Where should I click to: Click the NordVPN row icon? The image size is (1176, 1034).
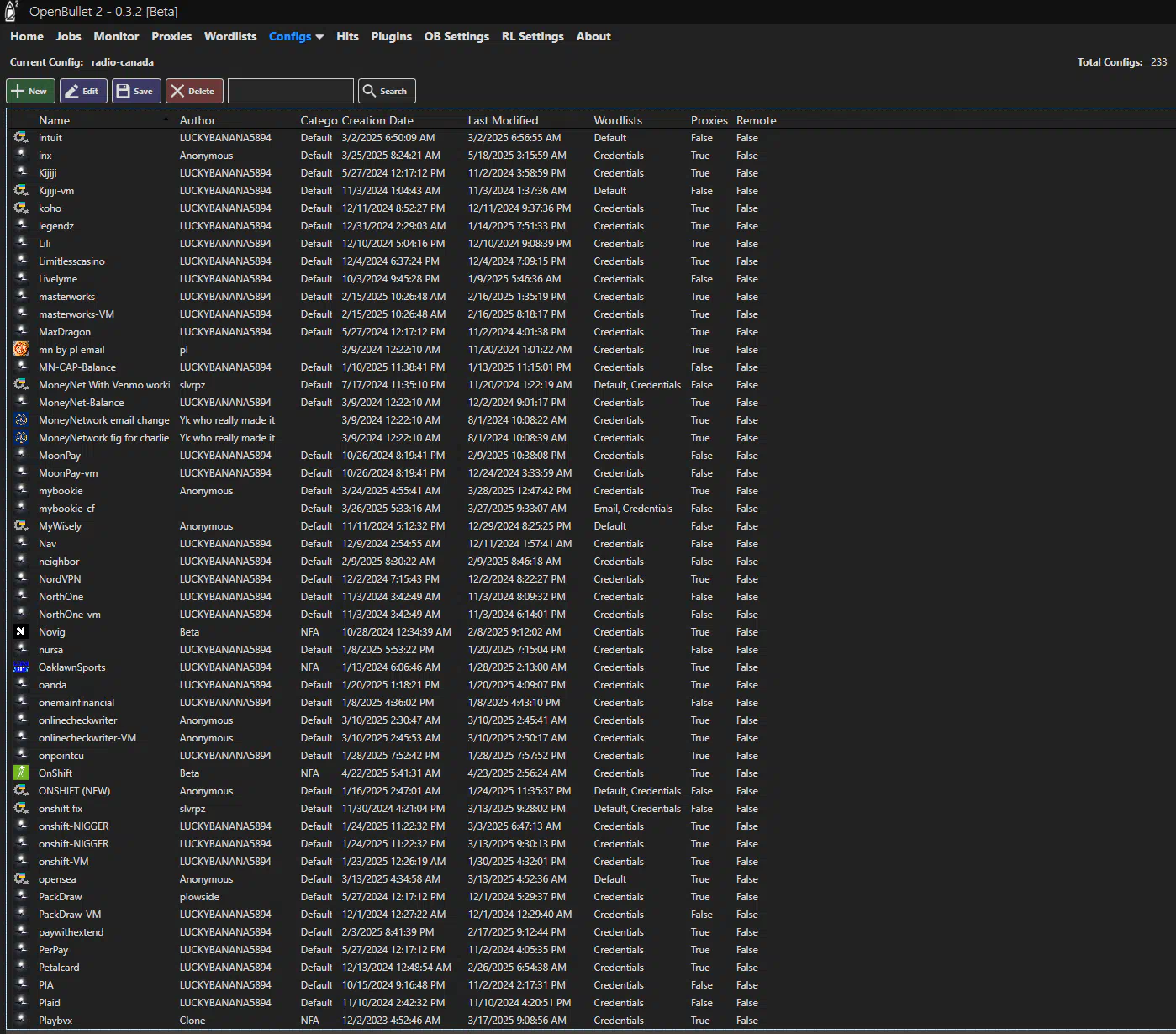[x=21, y=579]
